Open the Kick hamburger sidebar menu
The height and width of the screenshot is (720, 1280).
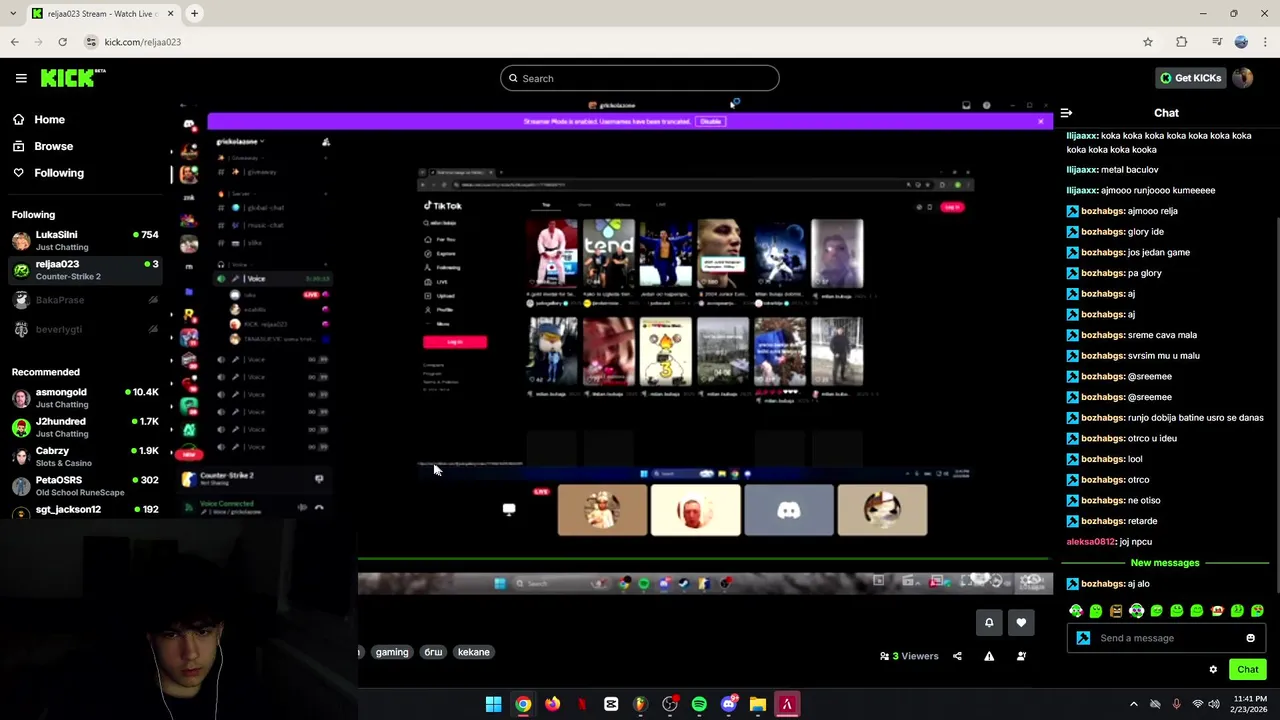click(x=21, y=78)
